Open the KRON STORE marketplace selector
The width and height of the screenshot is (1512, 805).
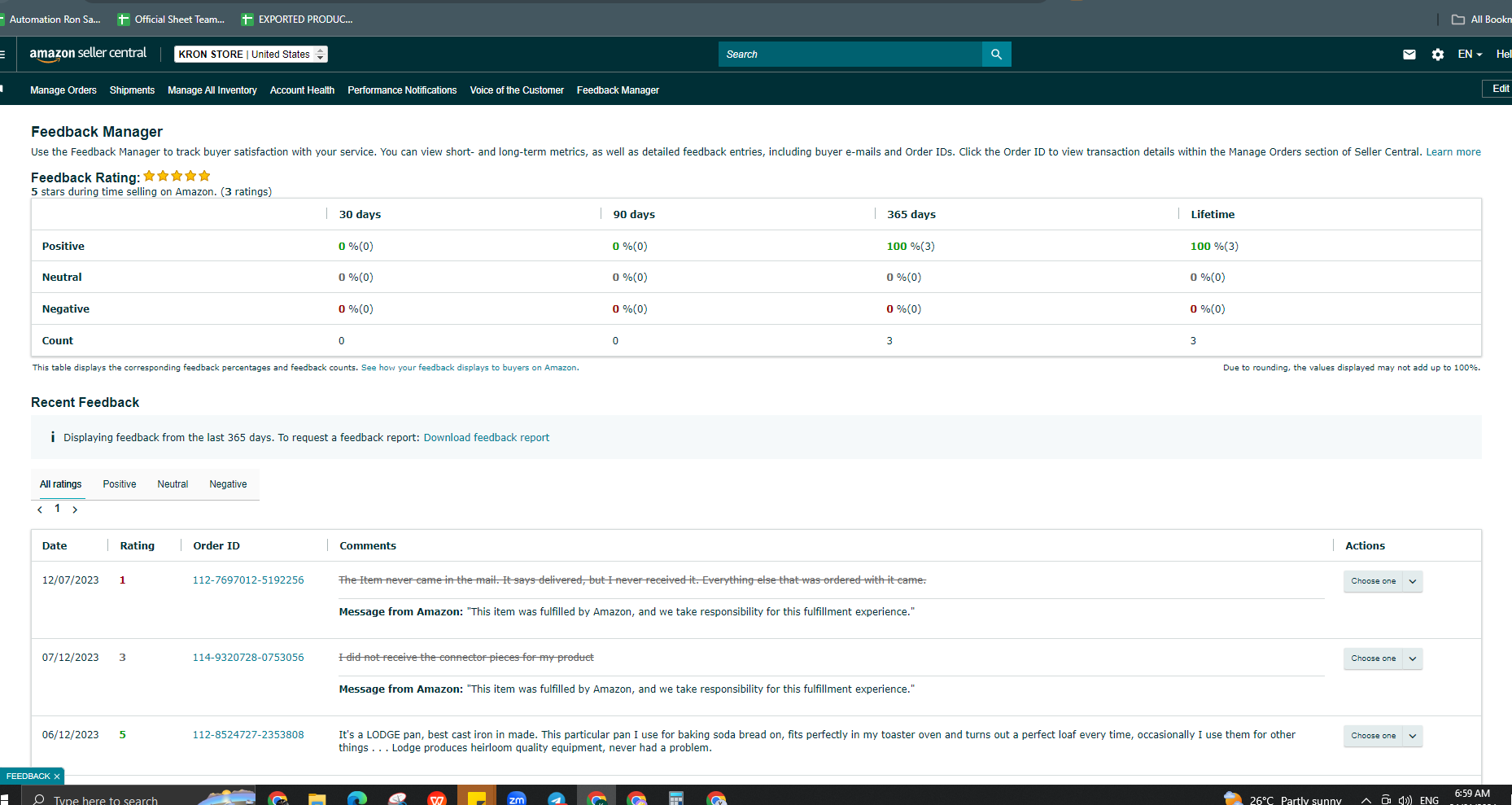coord(251,55)
